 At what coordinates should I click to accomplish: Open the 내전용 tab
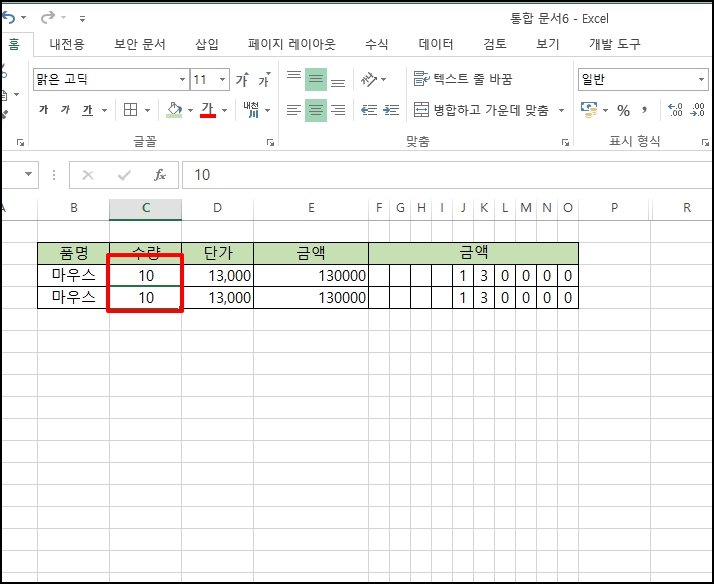(67, 44)
